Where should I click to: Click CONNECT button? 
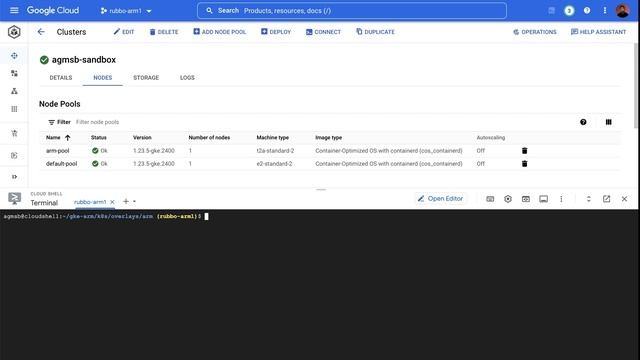323,32
